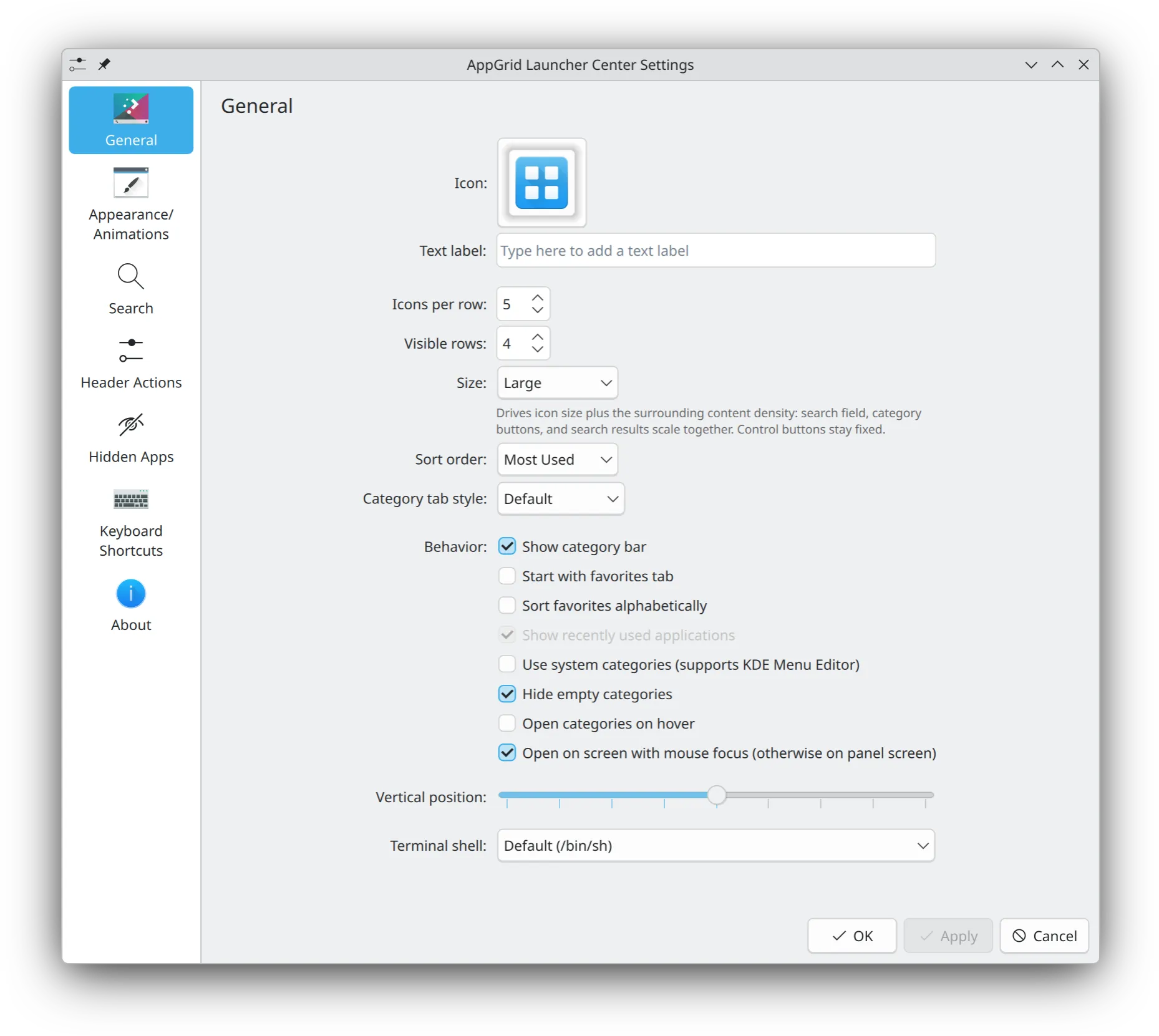Decrease Icons per row value
The image size is (1159, 1036).
coord(538,310)
